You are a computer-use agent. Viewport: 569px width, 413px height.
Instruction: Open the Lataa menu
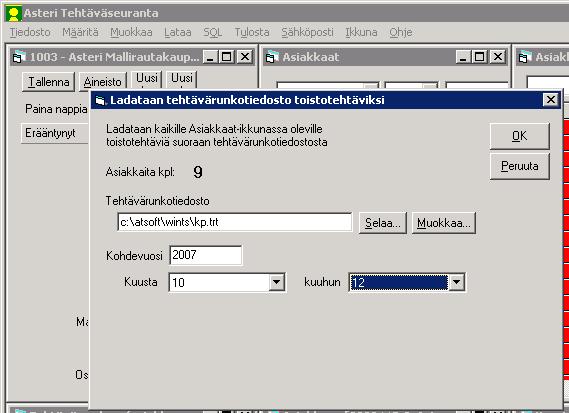coord(177,32)
